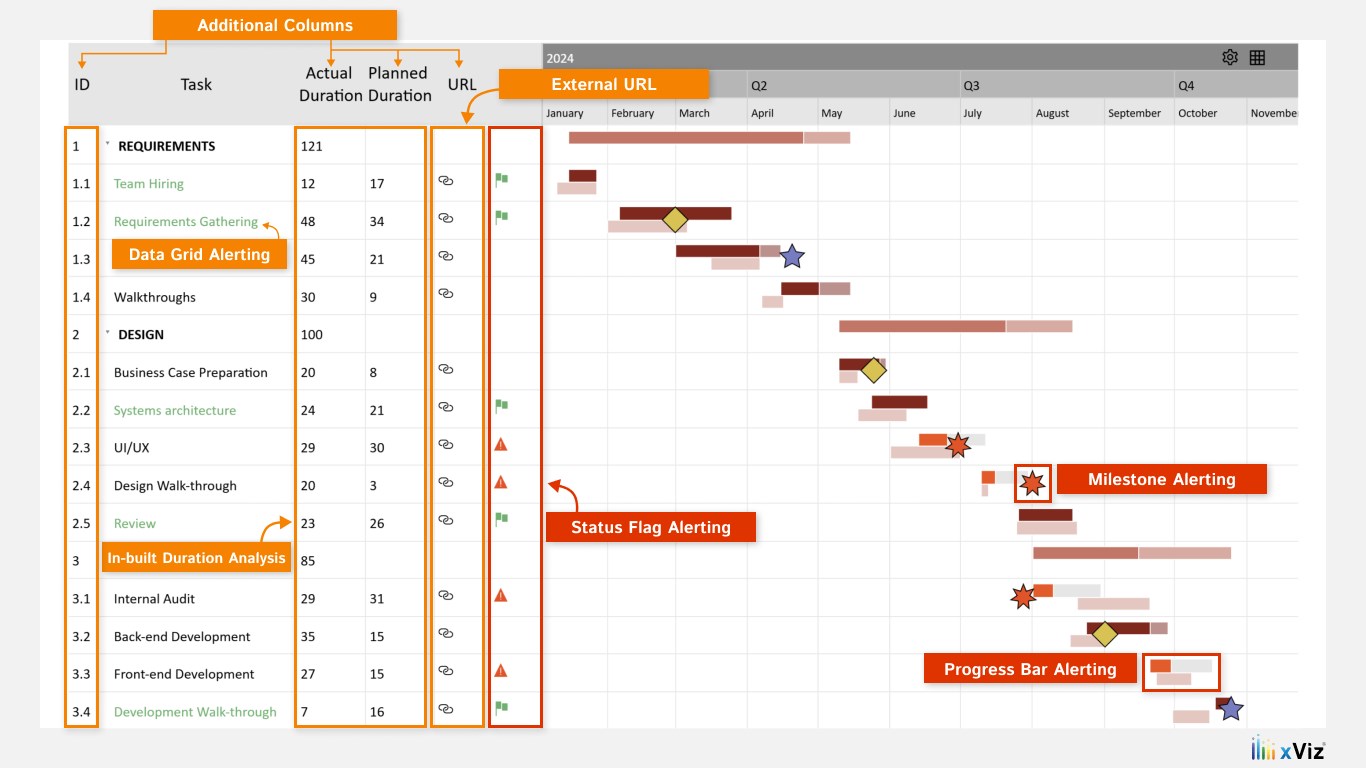The width and height of the screenshot is (1366, 768).
Task: Click the red warning icon for UI/UX
Action: pos(501,444)
